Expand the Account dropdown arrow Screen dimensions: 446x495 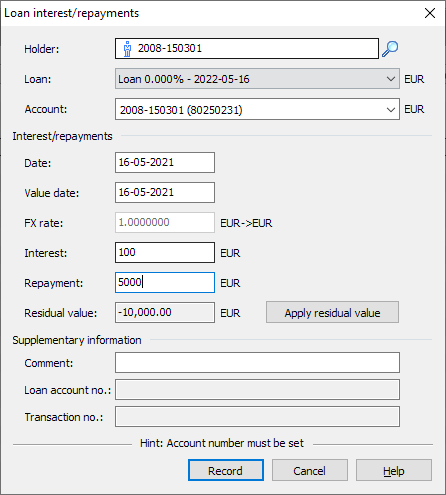pos(391,109)
